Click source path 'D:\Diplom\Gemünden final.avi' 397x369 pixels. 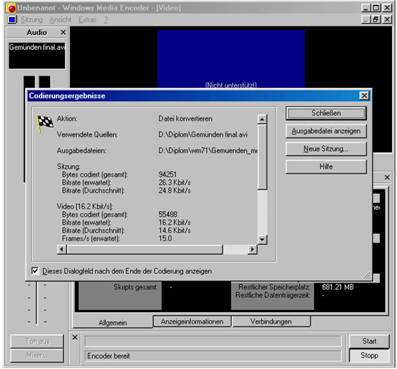tap(203, 134)
